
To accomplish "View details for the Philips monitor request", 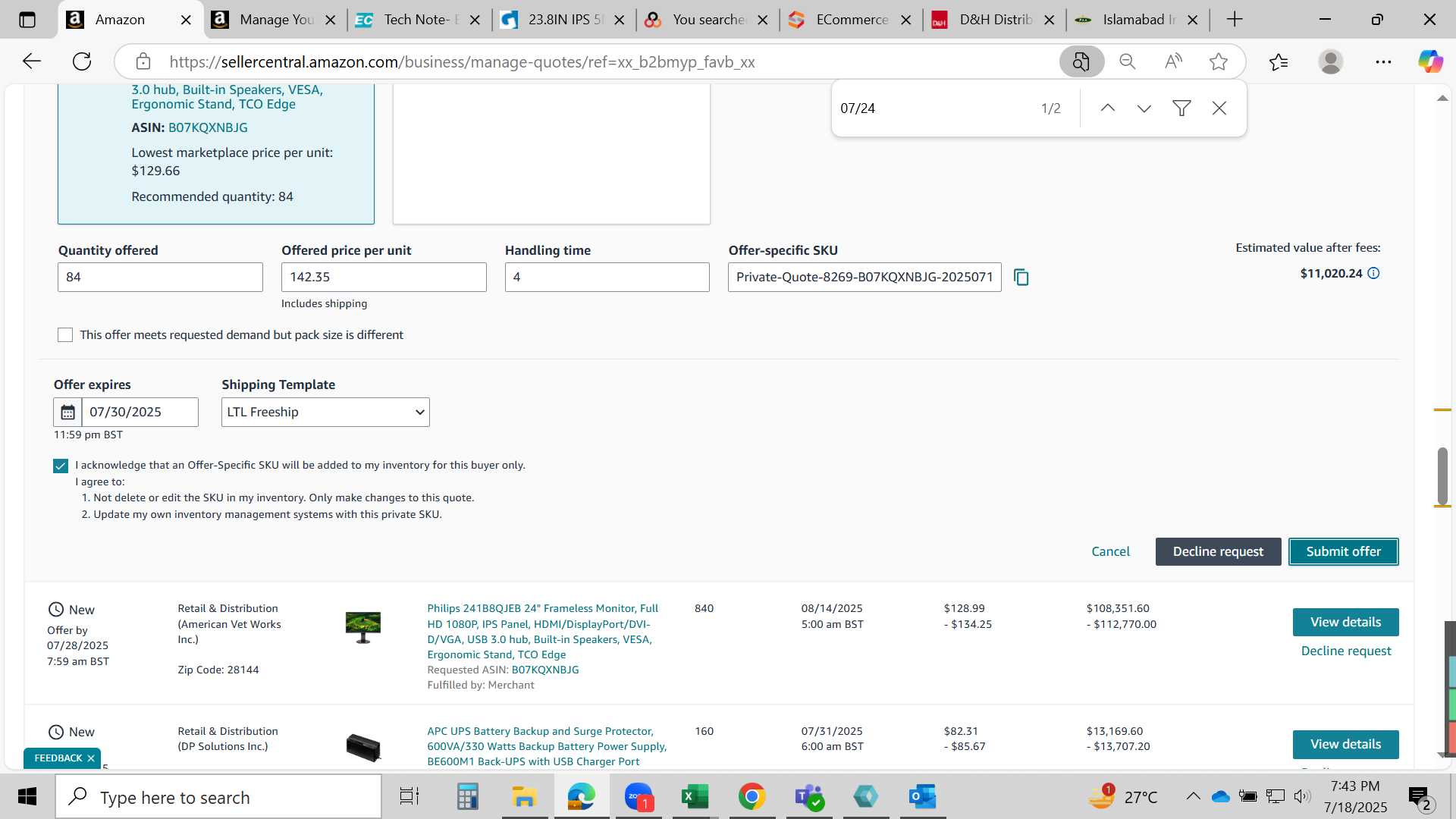I will pos(1345,623).
